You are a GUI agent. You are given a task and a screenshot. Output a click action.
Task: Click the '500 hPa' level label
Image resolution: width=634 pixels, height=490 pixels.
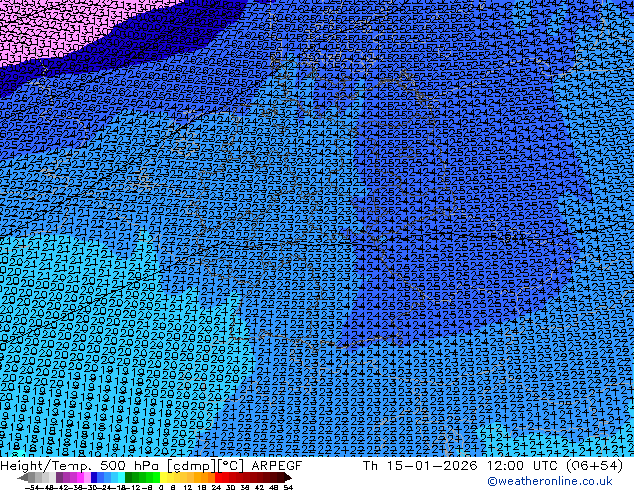coord(130,465)
